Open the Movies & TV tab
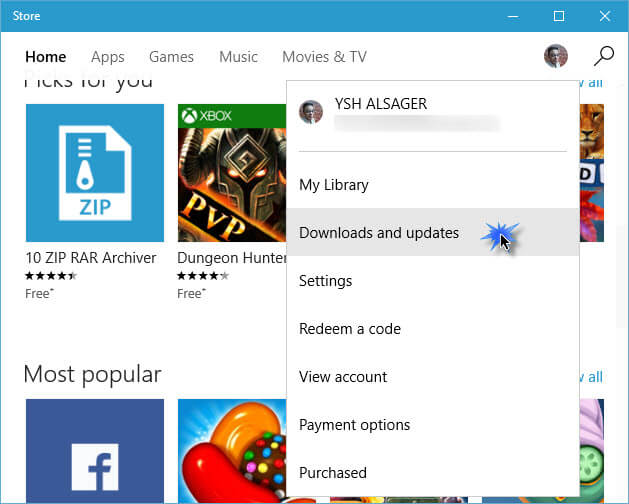Screen dimensions: 629x504 324,57
